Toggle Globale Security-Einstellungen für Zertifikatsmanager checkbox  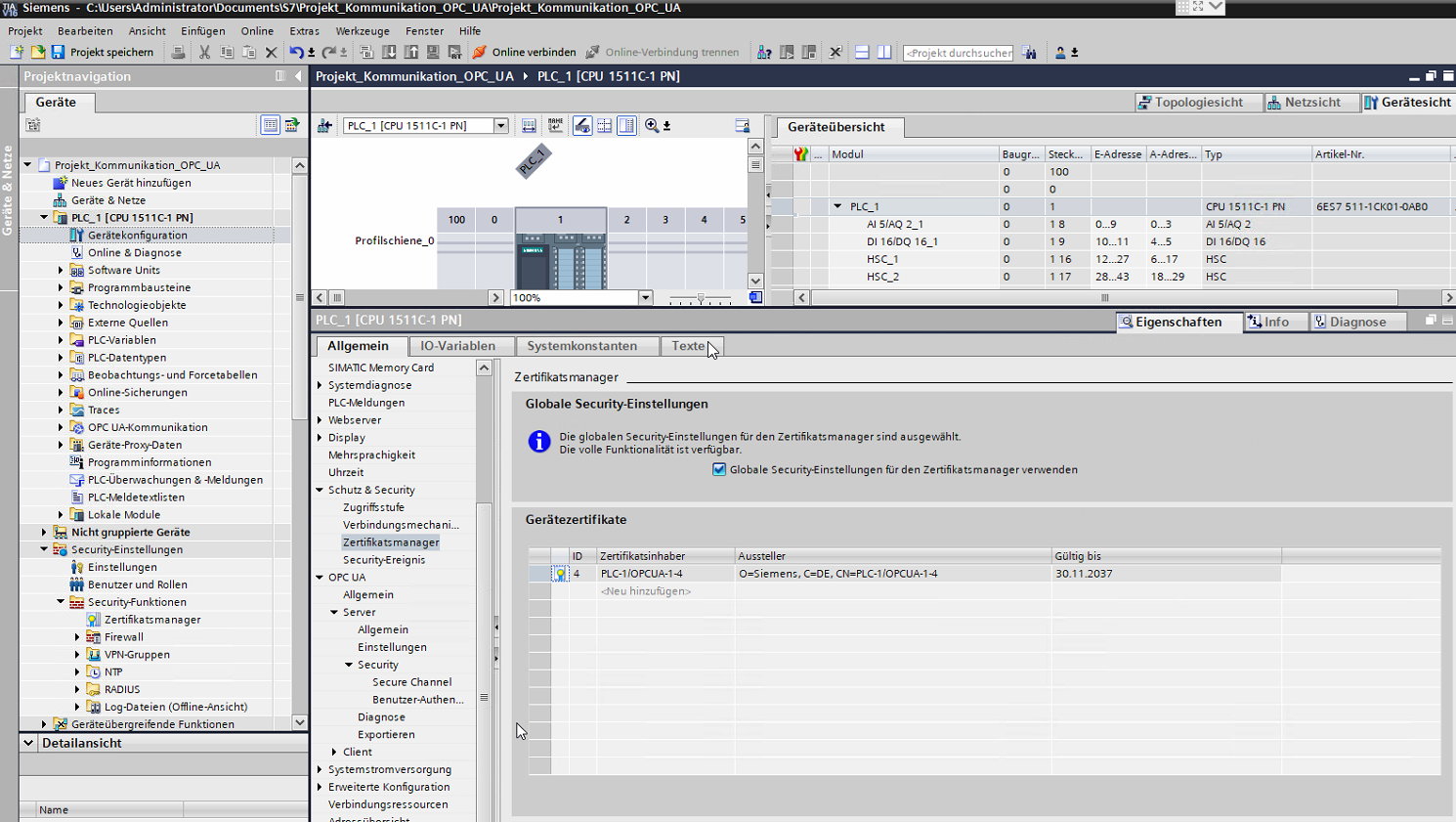tap(719, 469)
